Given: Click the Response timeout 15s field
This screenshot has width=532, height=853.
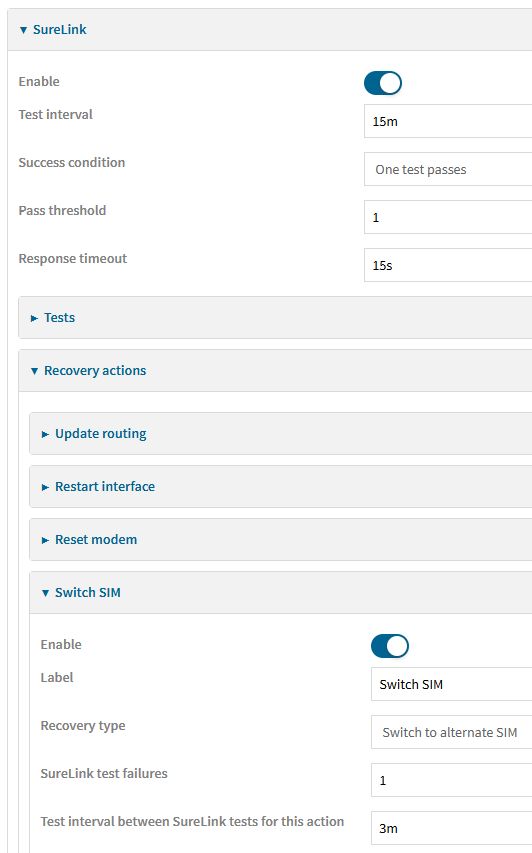Looking at the screenshot, I should [448, 265].
